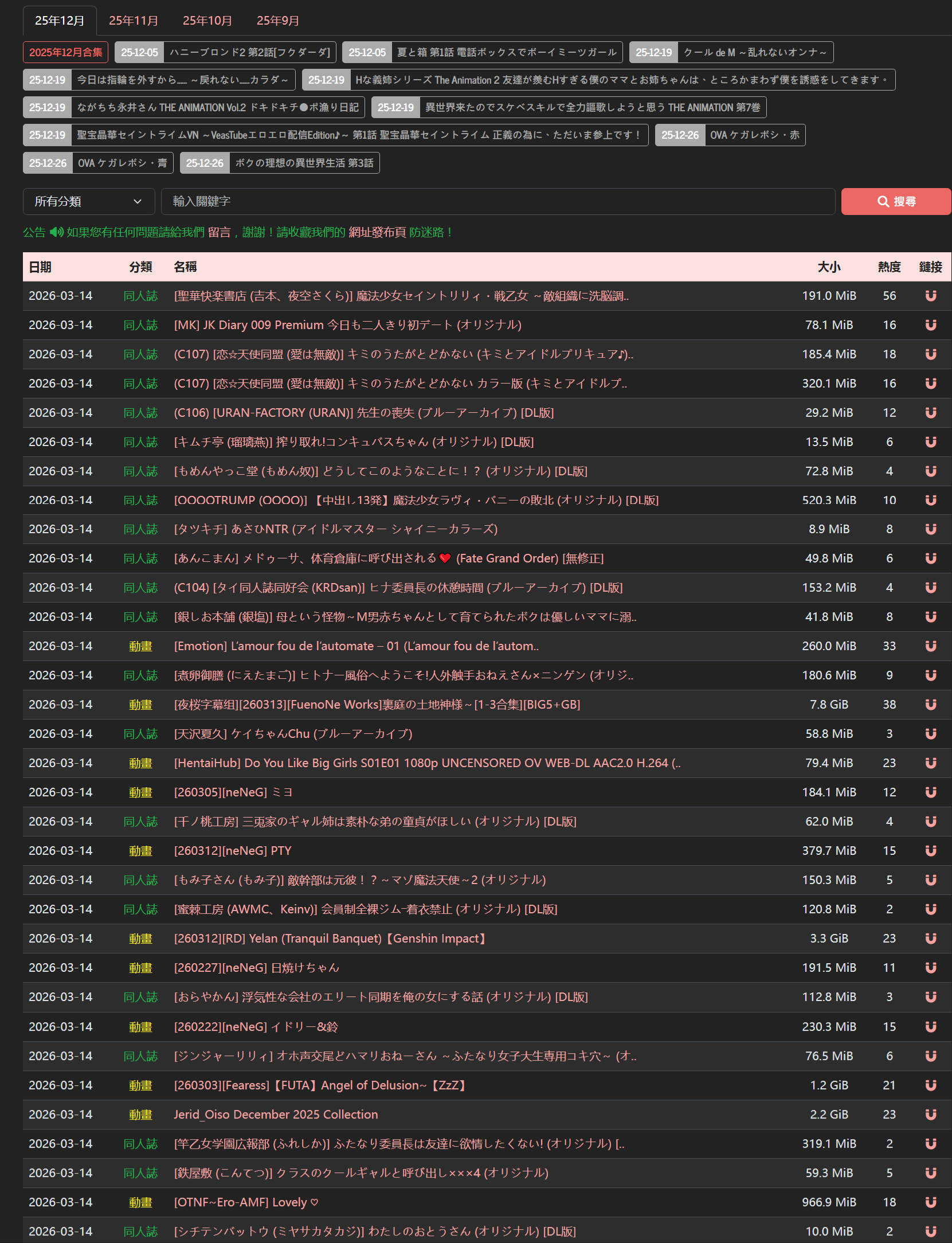Follow the 留言 link in the announcement
The image size is (952, 1243).
(x=219, y=232)
